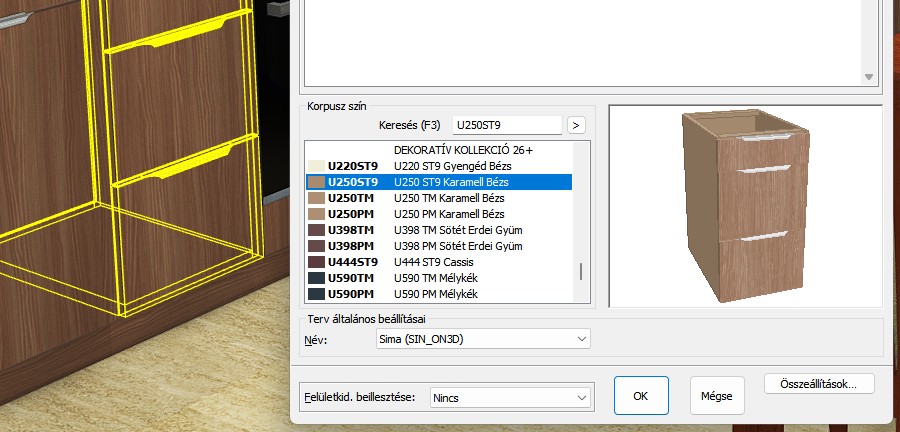Image resolution: width=900 pixels, height=432 pixels.
Task: Confirm with the OK button
Action: 641,396
